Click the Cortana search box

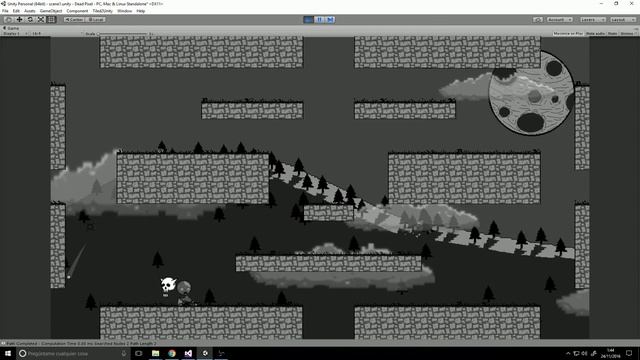pyautogui.click(x=73, y=353)
